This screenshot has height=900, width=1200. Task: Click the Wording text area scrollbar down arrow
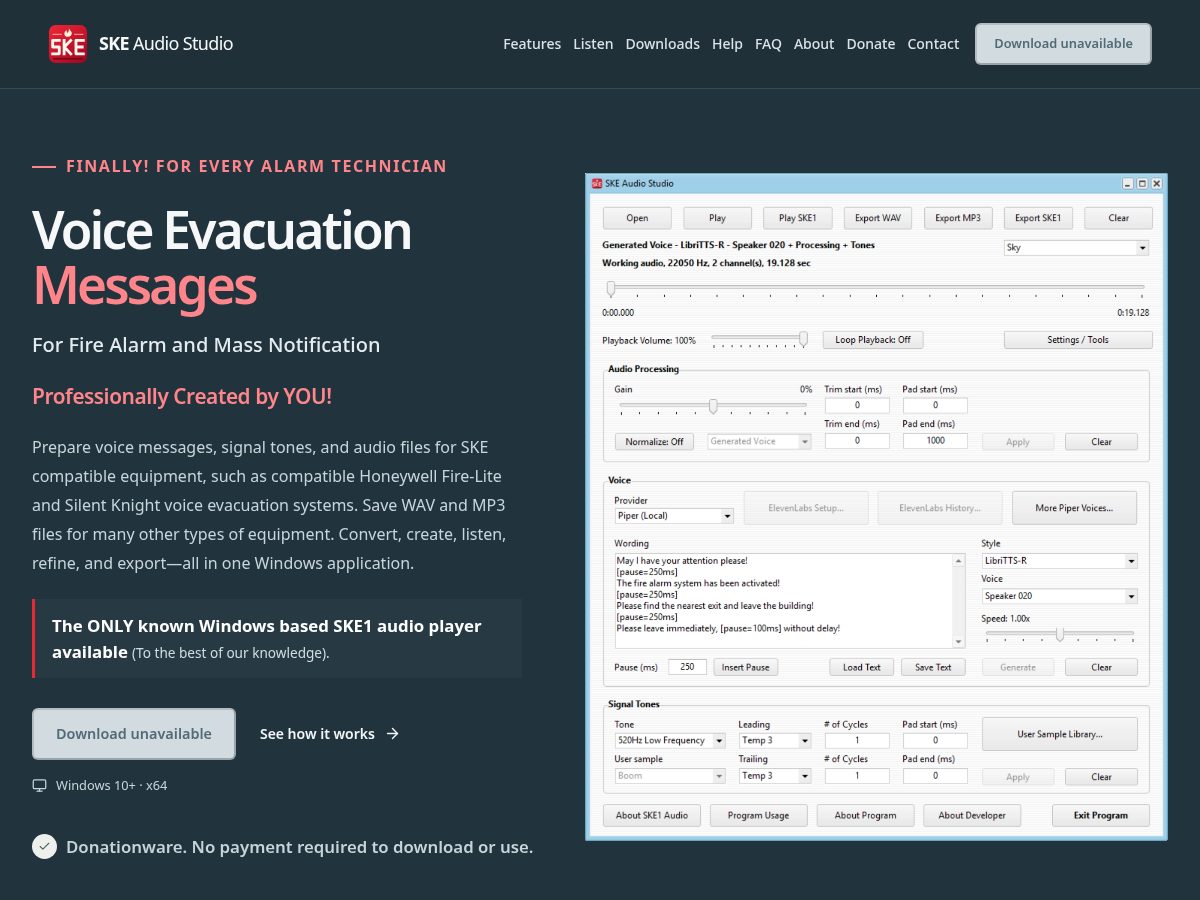point(960,642)
